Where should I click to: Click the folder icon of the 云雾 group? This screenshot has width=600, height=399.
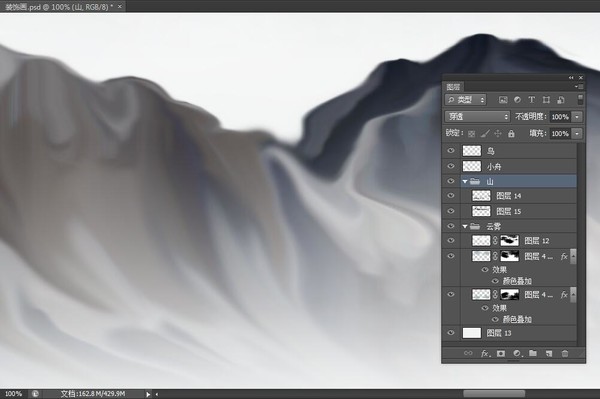pyautogui.click(x=475, y=226)
